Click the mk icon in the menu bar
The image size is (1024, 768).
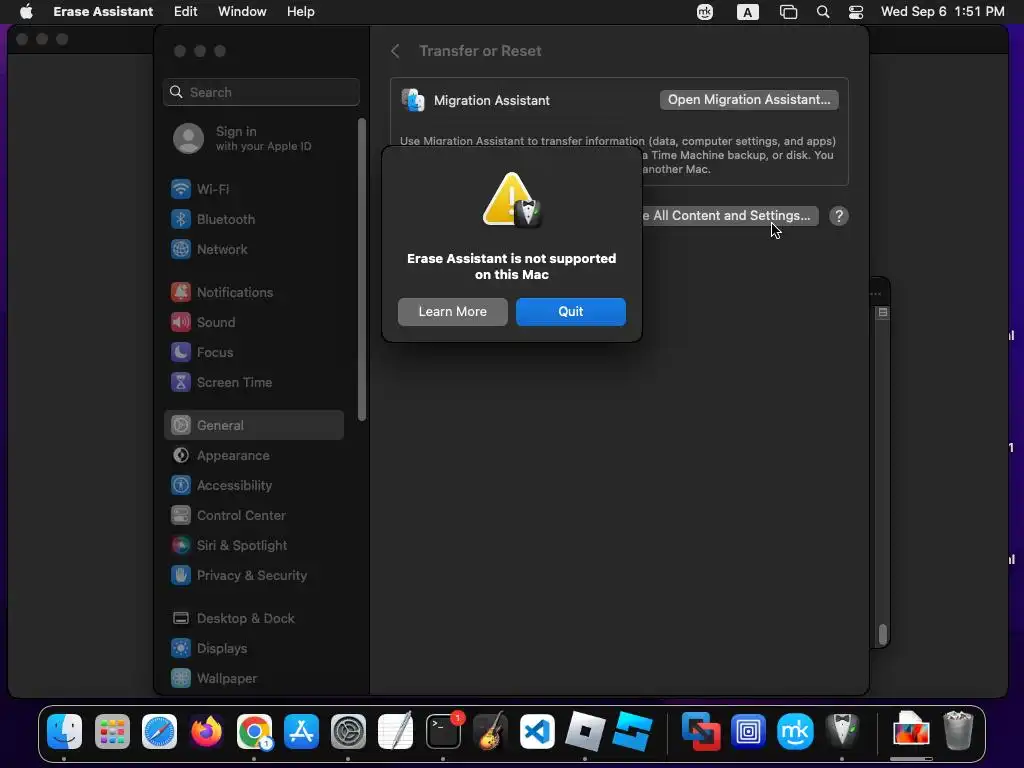click(705, 12)
